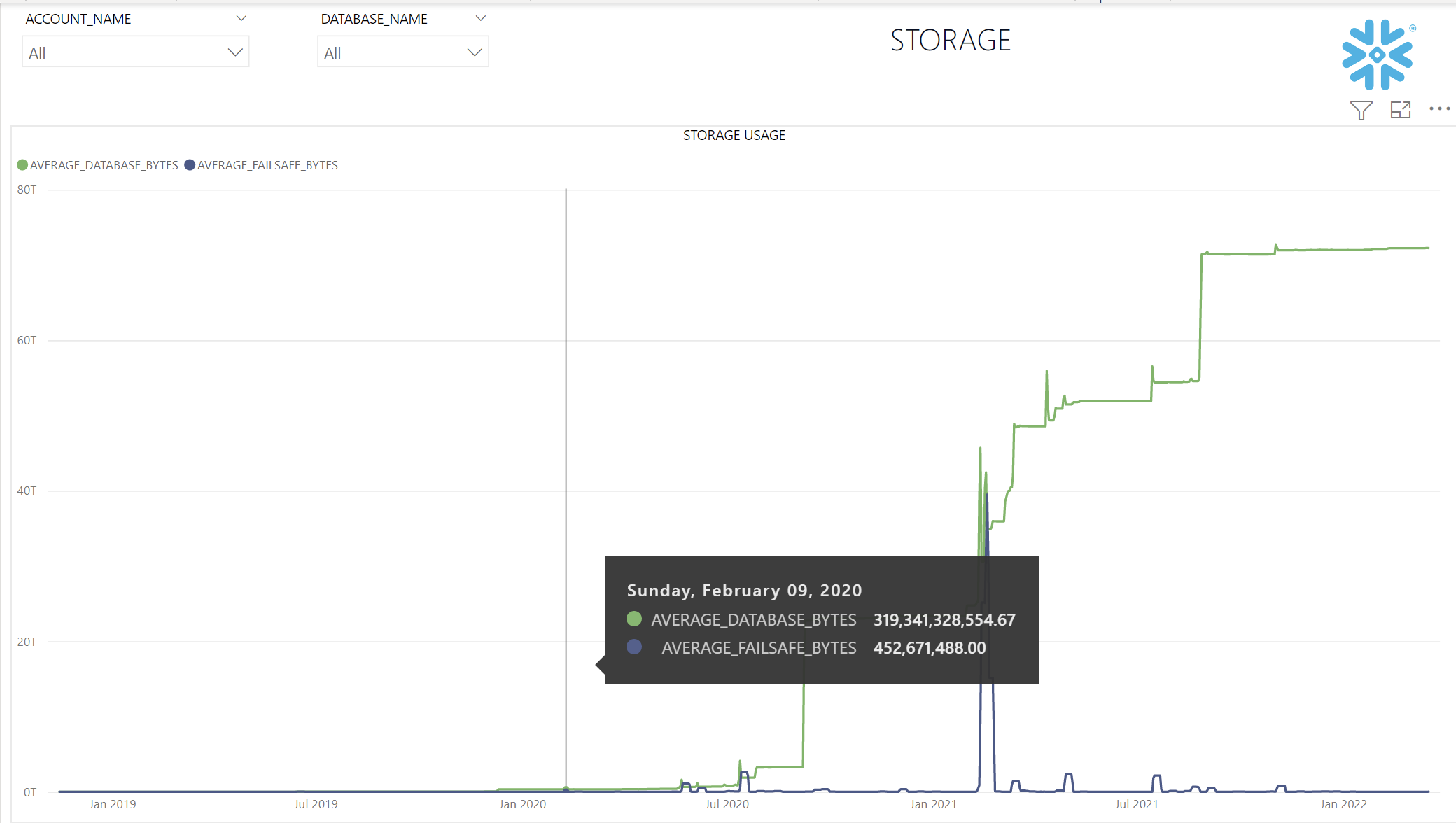The width and height of the screenshot is (1456, 823).
Task: Click the blue dot inside the tooltip
Action: pos(633,647)
